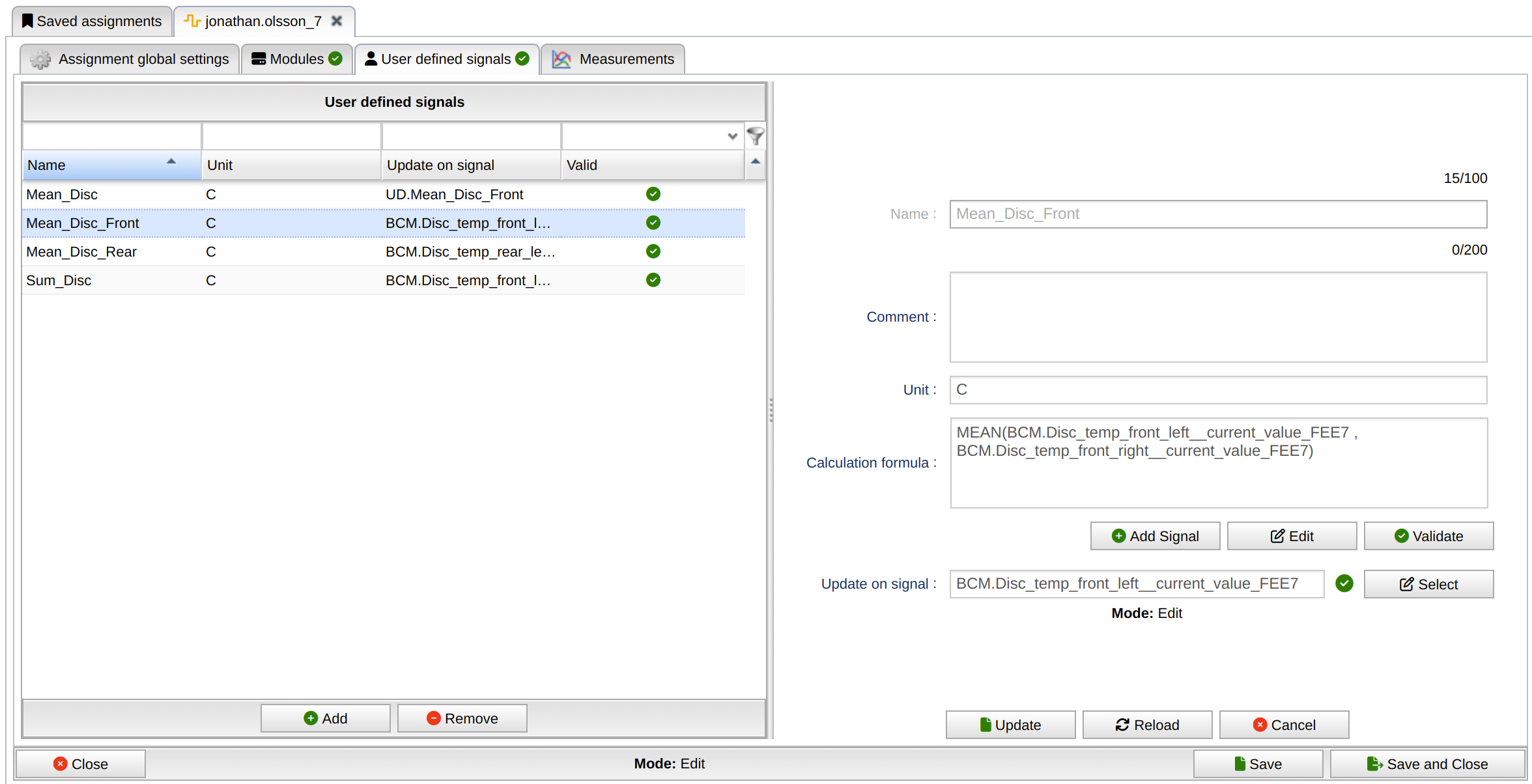Close the jonathan.olsson_7 tab with X
The width and height of the screenshot is (1532, 784).
tap(337, 21)
